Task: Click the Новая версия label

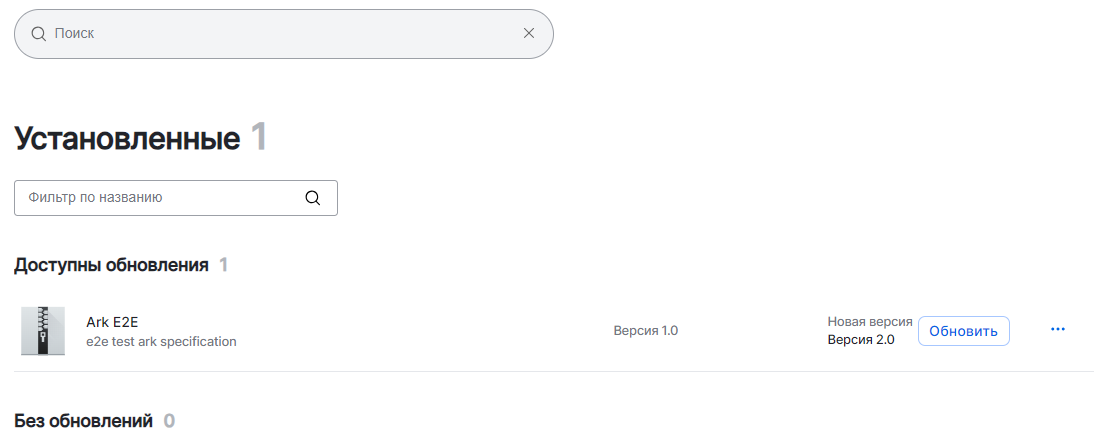Action: click(869, 321)
